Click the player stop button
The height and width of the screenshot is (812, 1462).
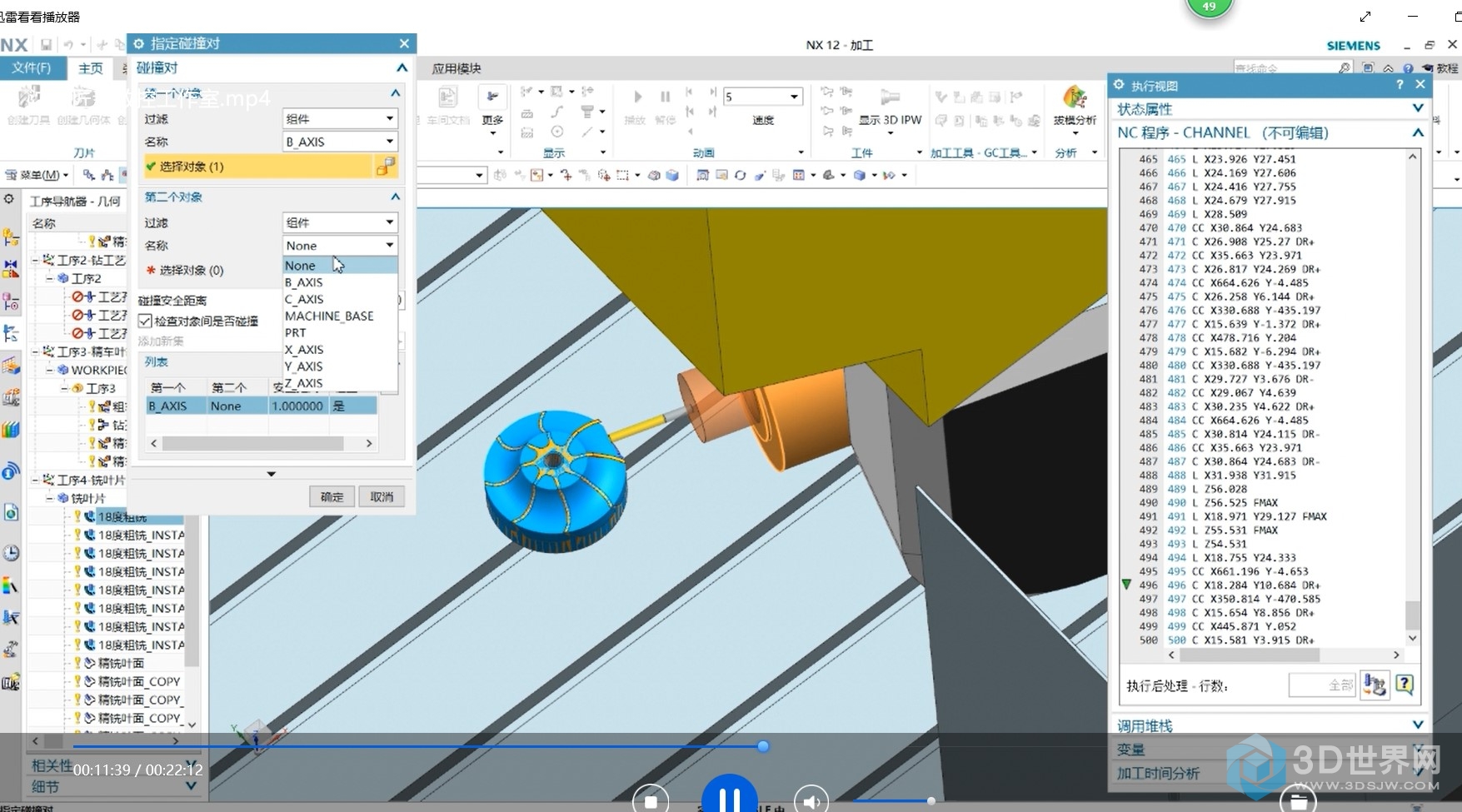click(x=651, y=801)
